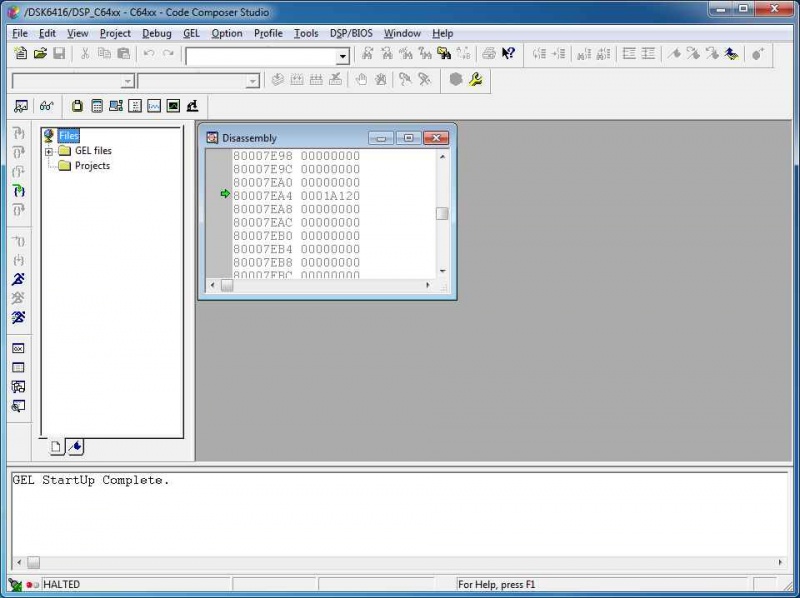Click the bottom magnifier window icon in the side toolbar
This screenshot has width=800, height=598.
pos(18,406)
